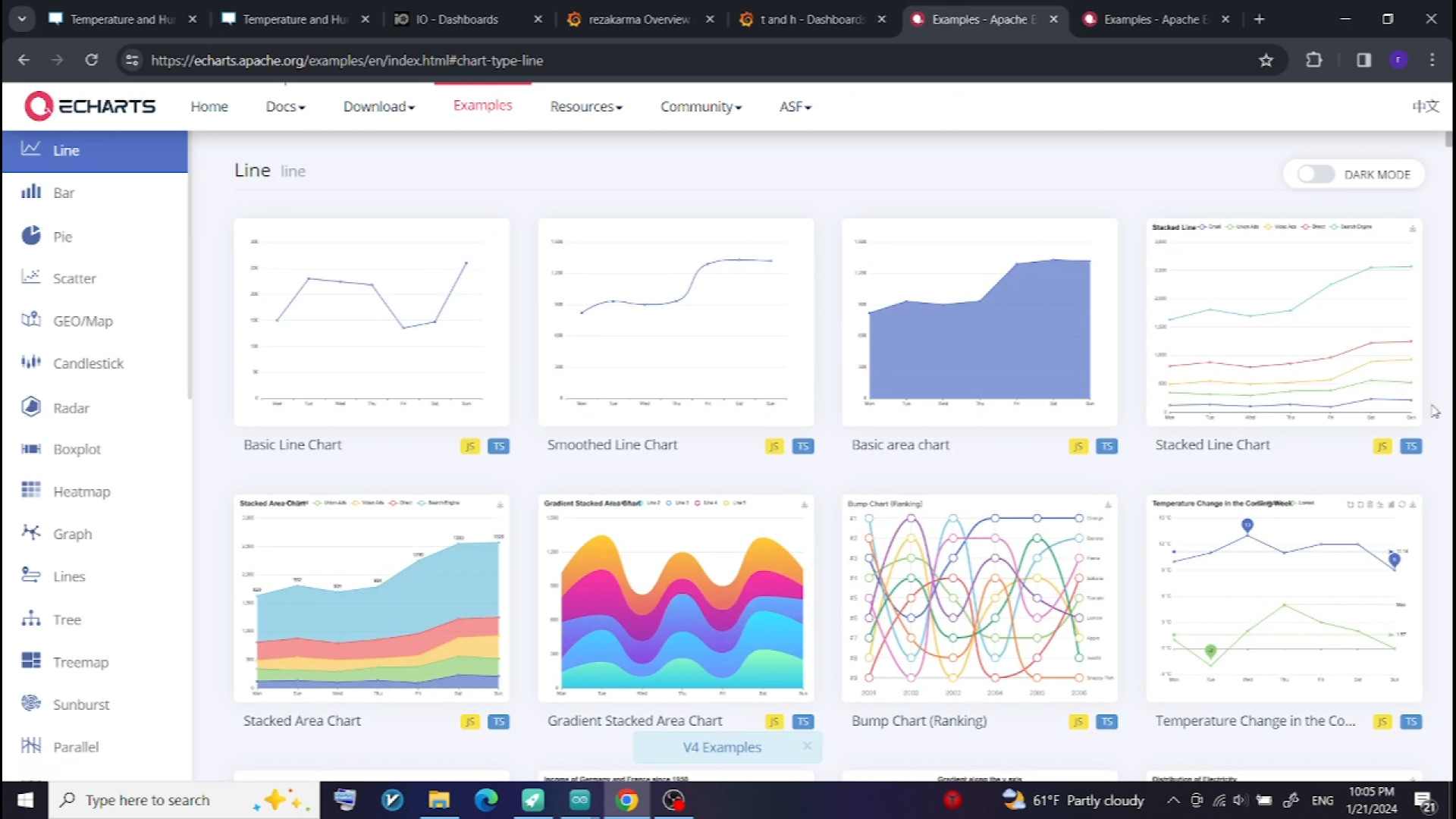Open the Treemap category icon

30,661
